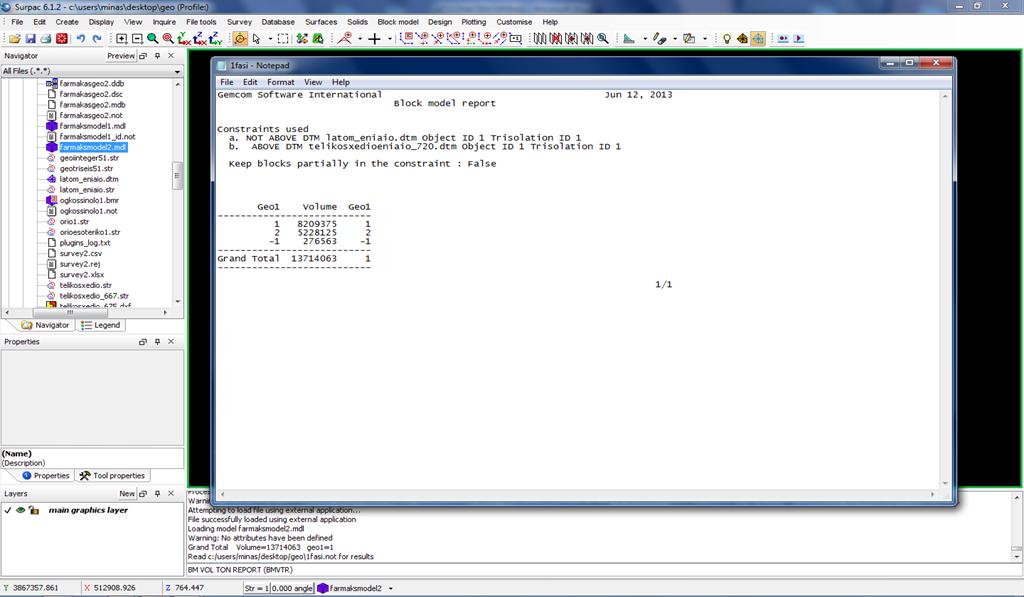Open dropdown arrow beside plus digitise icon

tap(390, 39)
